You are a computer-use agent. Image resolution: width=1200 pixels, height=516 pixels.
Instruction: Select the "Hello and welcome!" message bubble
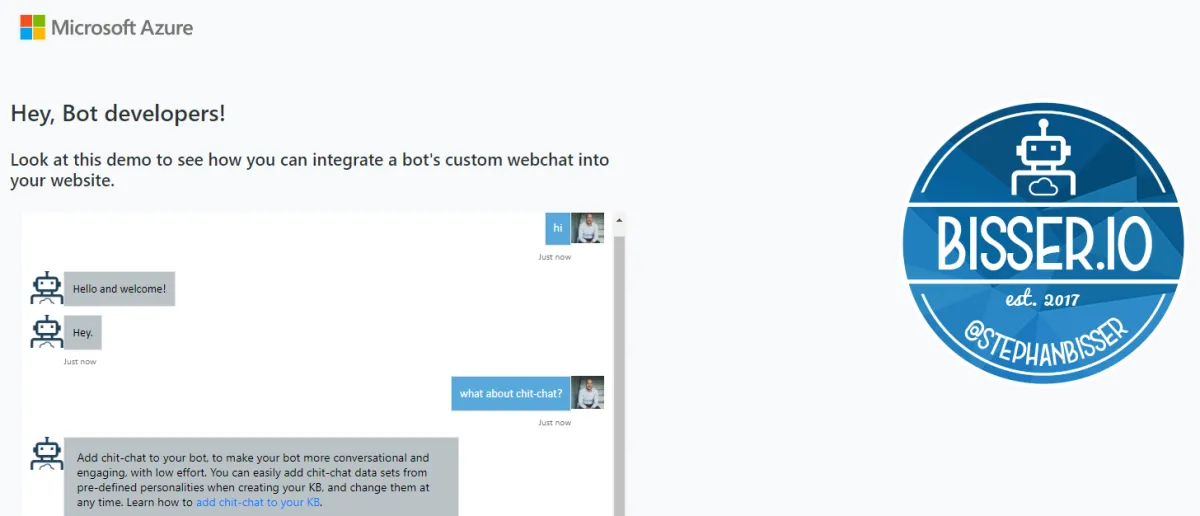coord(119,289)
